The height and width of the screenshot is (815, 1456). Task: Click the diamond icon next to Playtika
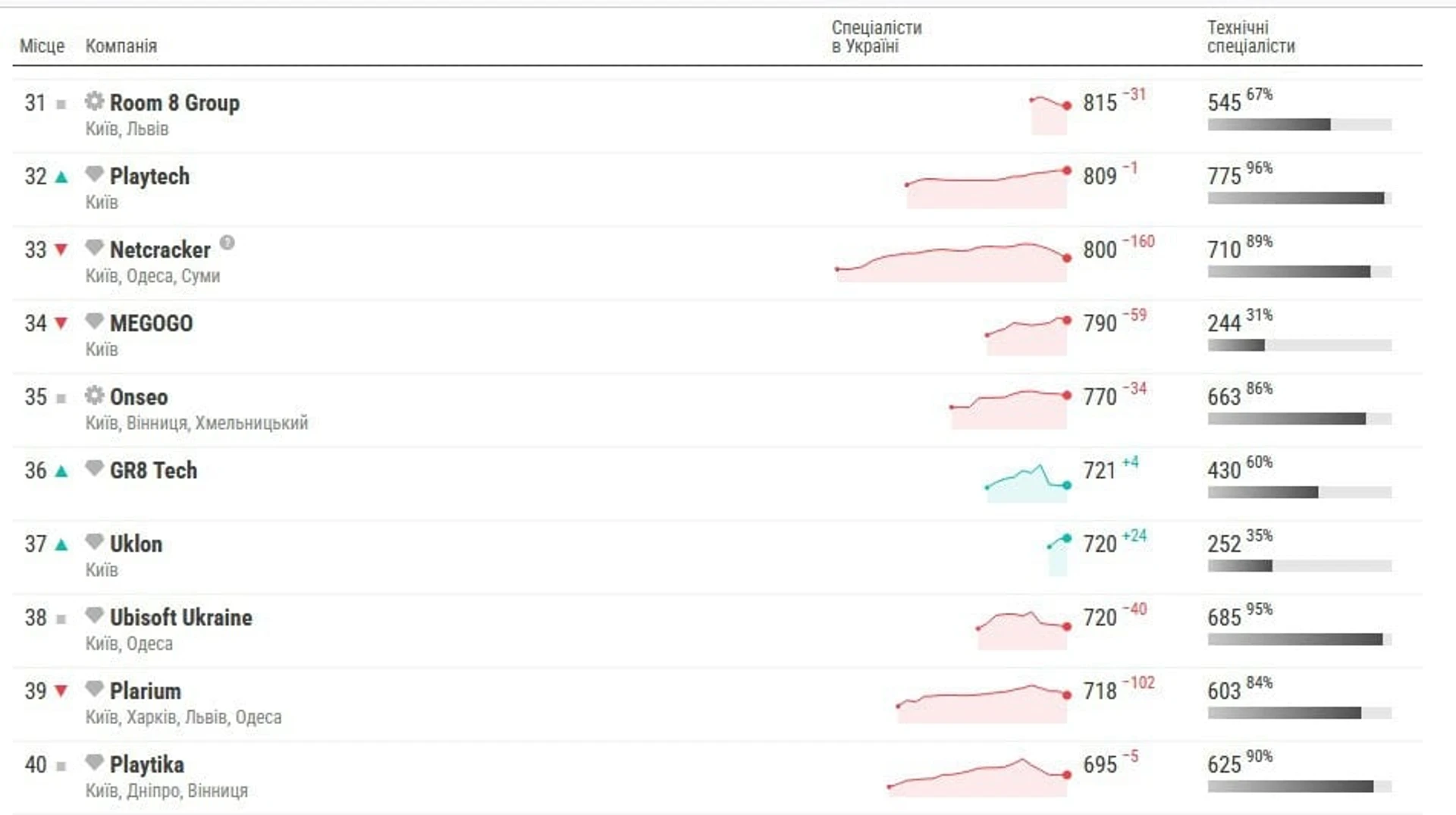pos(94,763)
